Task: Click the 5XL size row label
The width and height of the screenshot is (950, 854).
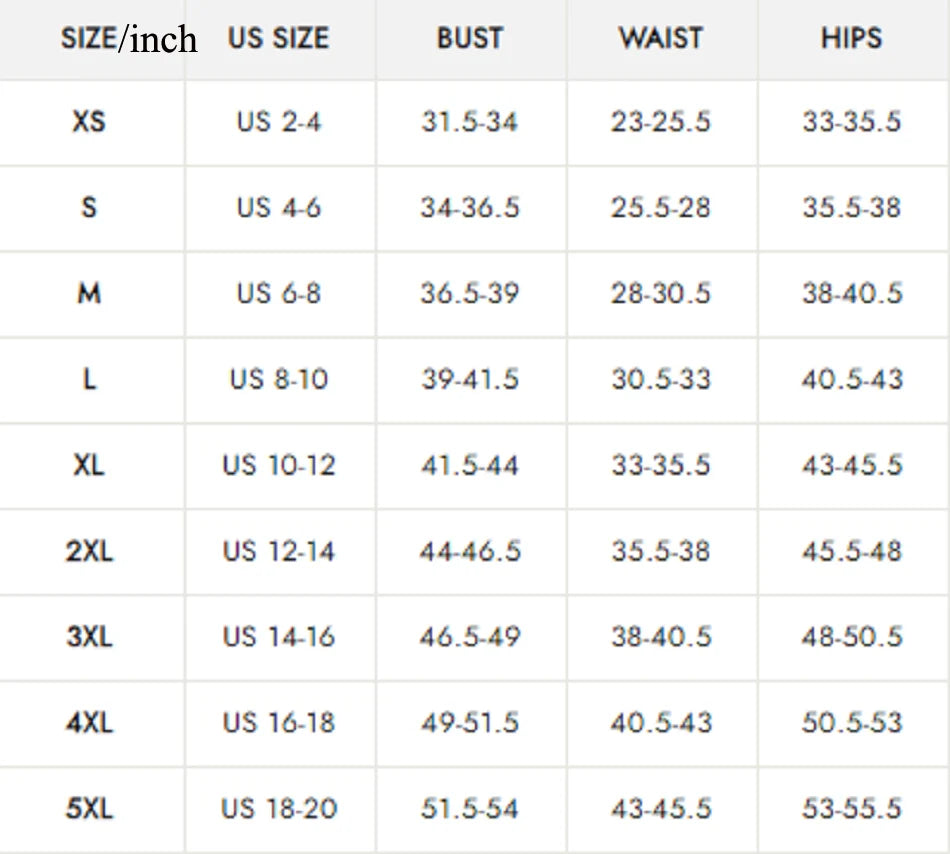Action: (89, 809)
